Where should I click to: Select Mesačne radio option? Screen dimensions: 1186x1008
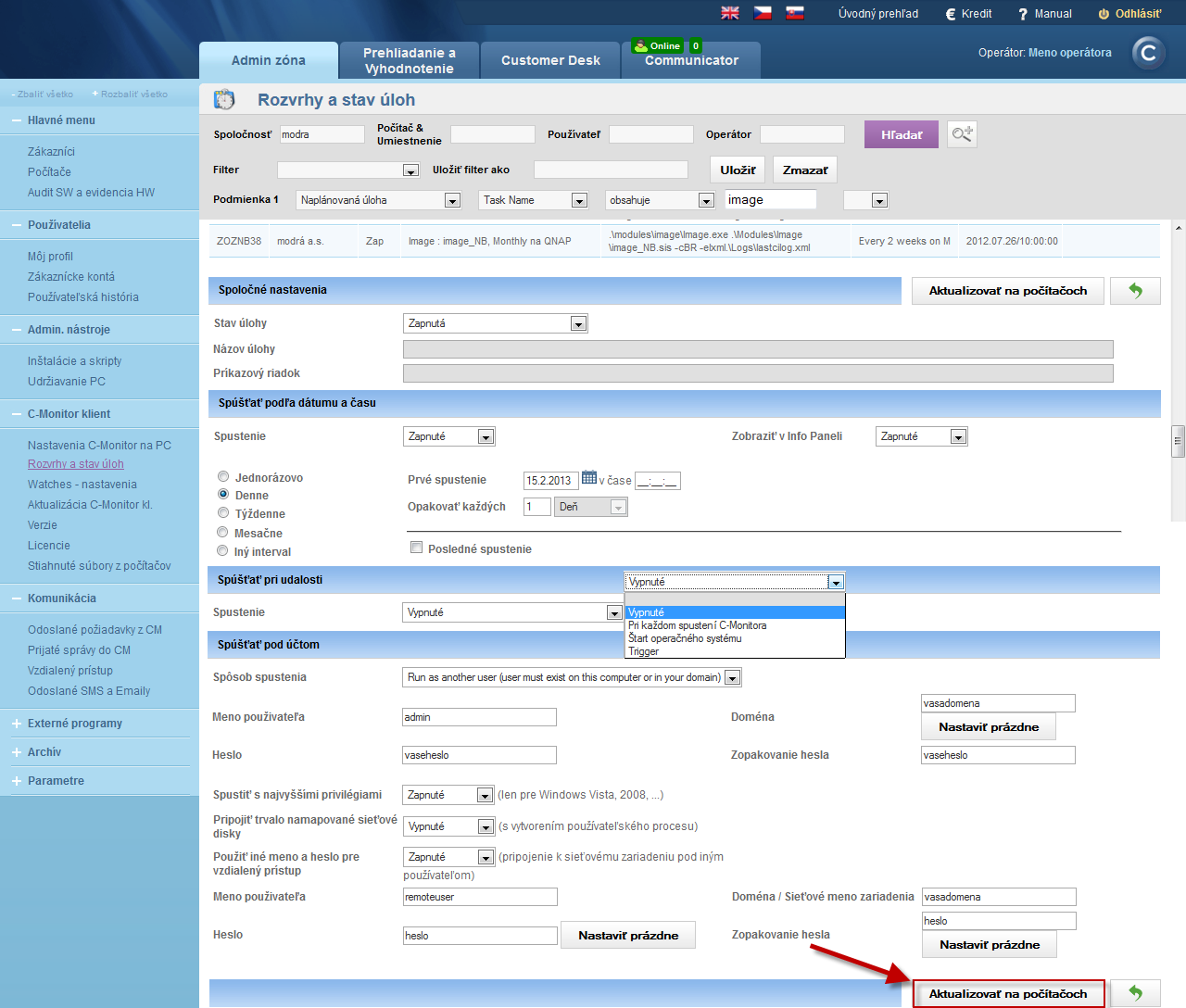tap(222, 532)
